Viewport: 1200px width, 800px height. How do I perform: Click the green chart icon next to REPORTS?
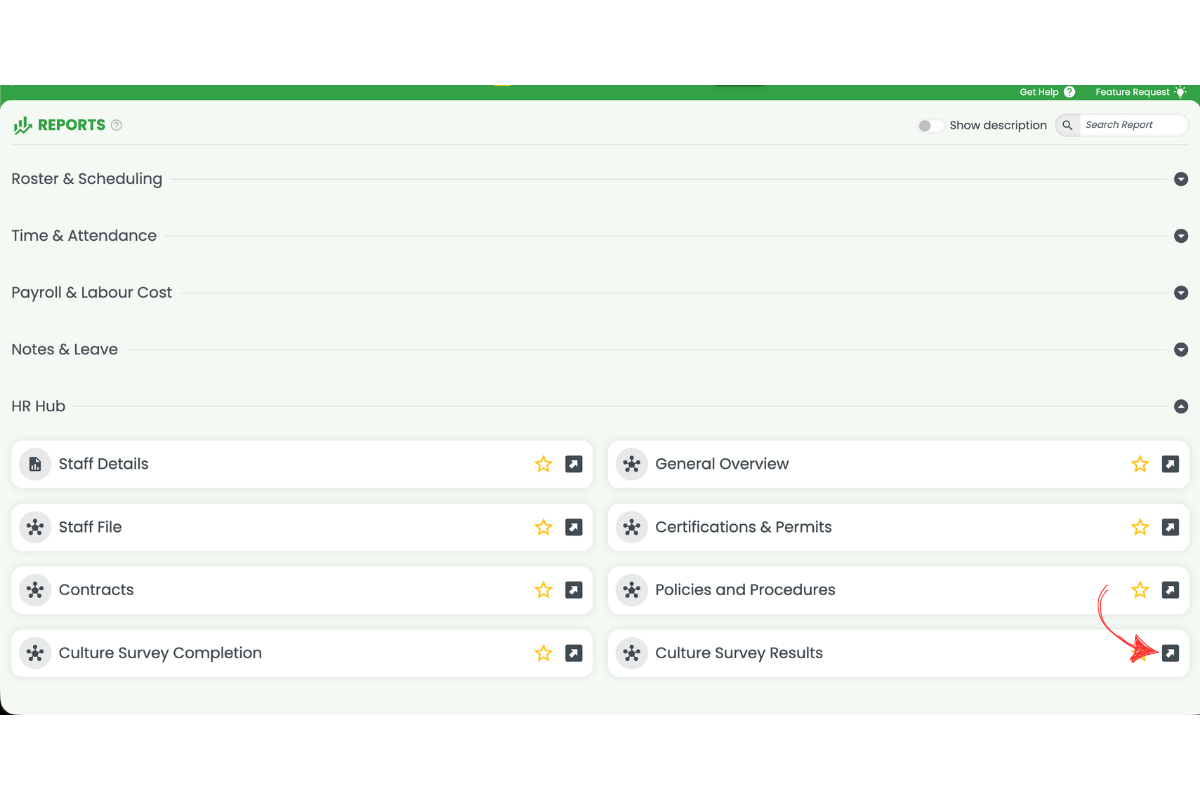pyautogui.click(x=22, y=124)
